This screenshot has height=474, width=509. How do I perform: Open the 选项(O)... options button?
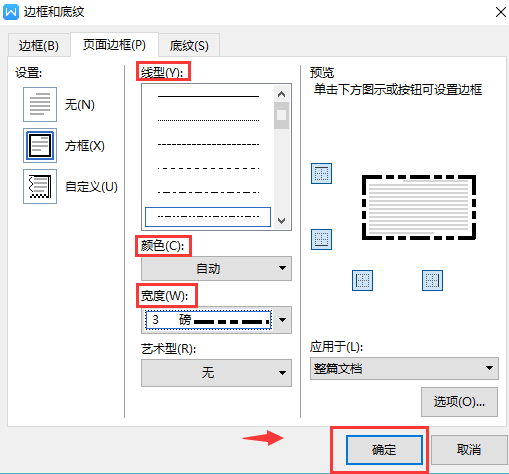tap(459, 402)
